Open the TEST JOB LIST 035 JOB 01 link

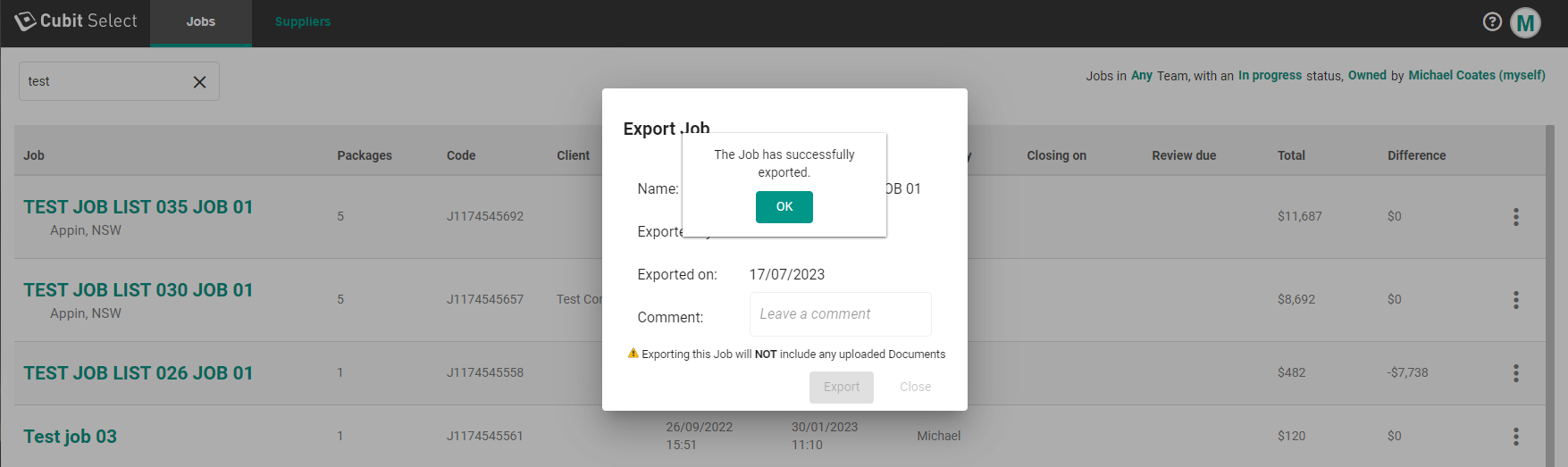138,207
